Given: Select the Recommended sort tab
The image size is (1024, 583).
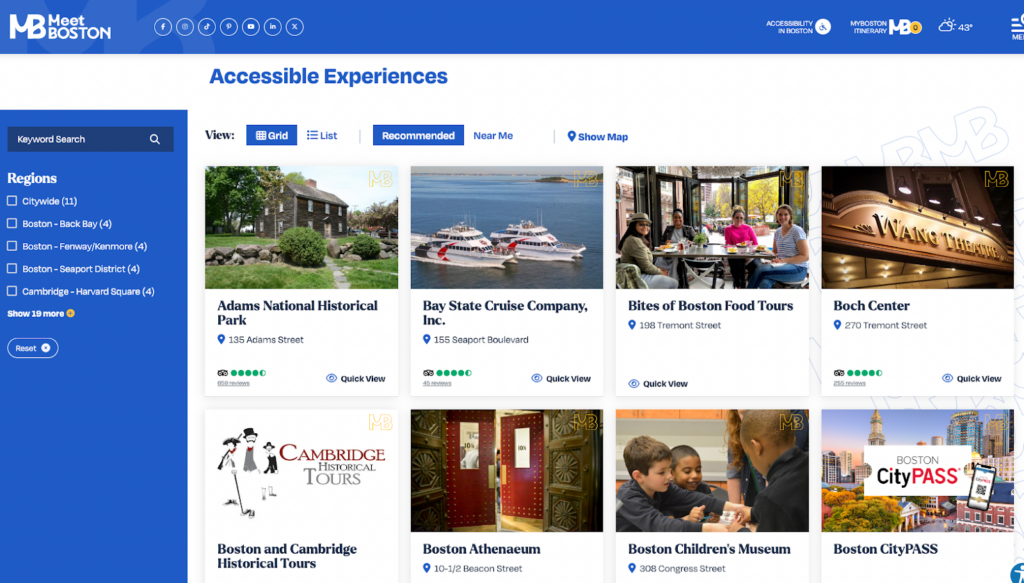Looking at the screenshot, I should [x=418, y=135].
